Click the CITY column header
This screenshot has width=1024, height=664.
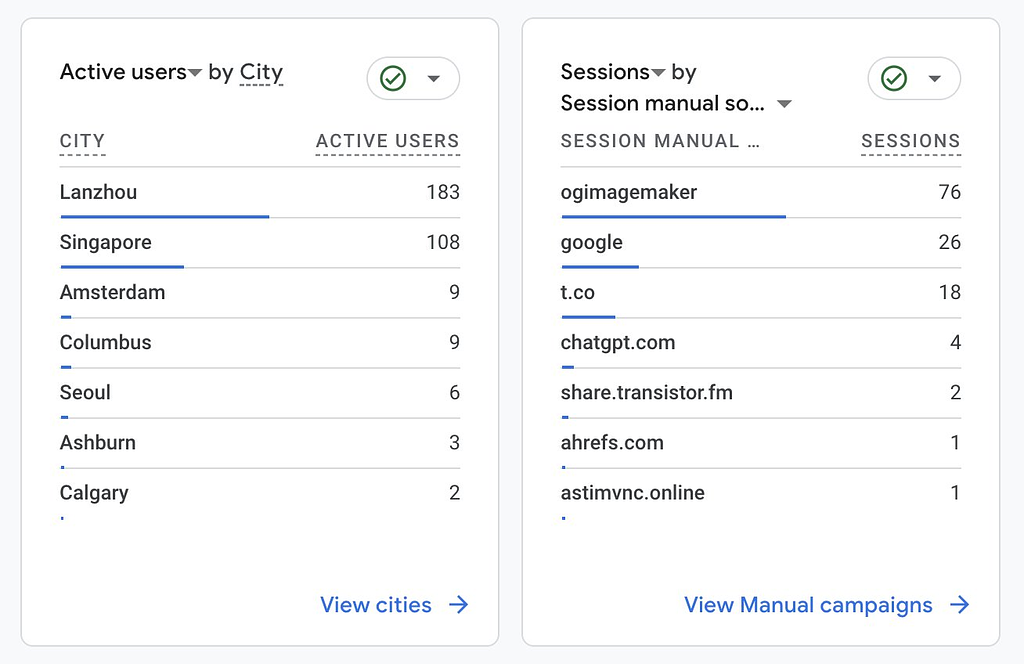pos(82,141)
